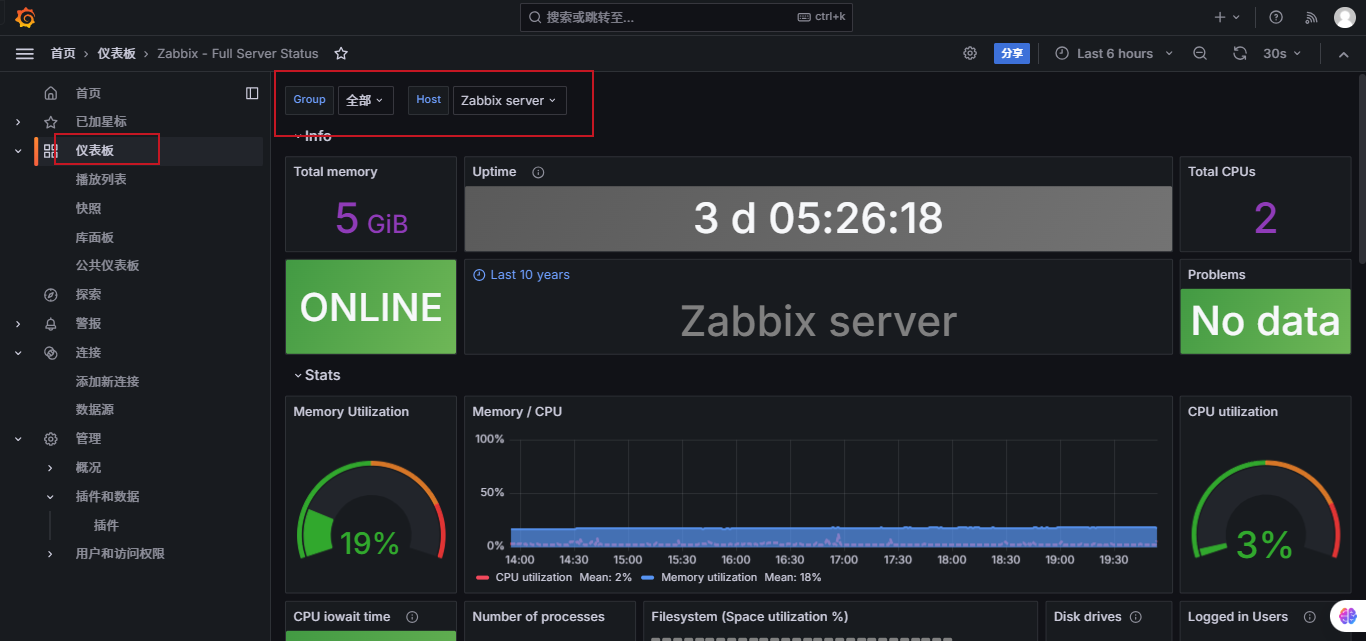Viewport: 1366px width, 641px height.
Task: Click the Administration gear icon in sidebar
Action: (51, 439)
